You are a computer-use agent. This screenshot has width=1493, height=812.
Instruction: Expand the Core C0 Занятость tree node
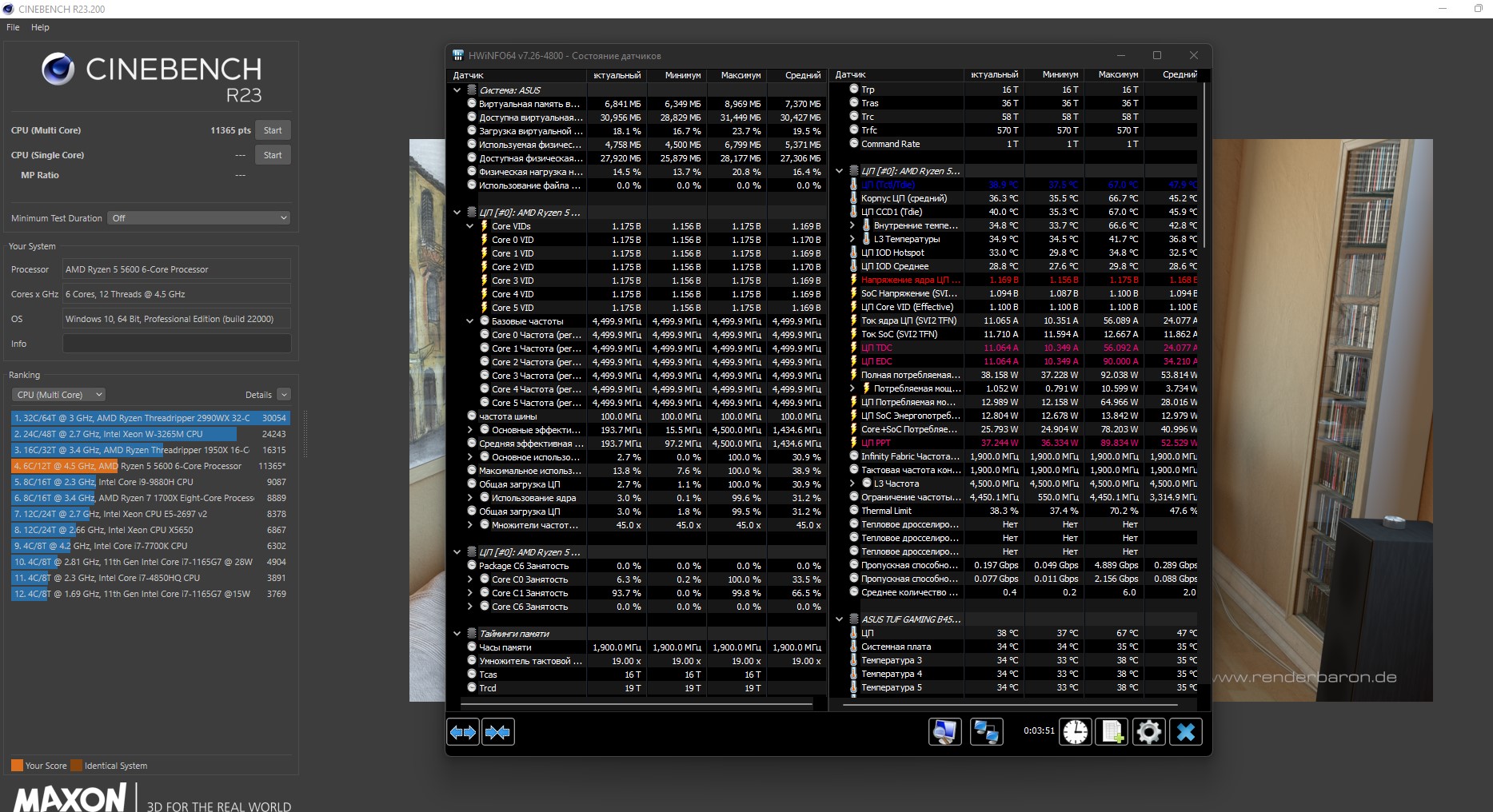click(470, 579)
